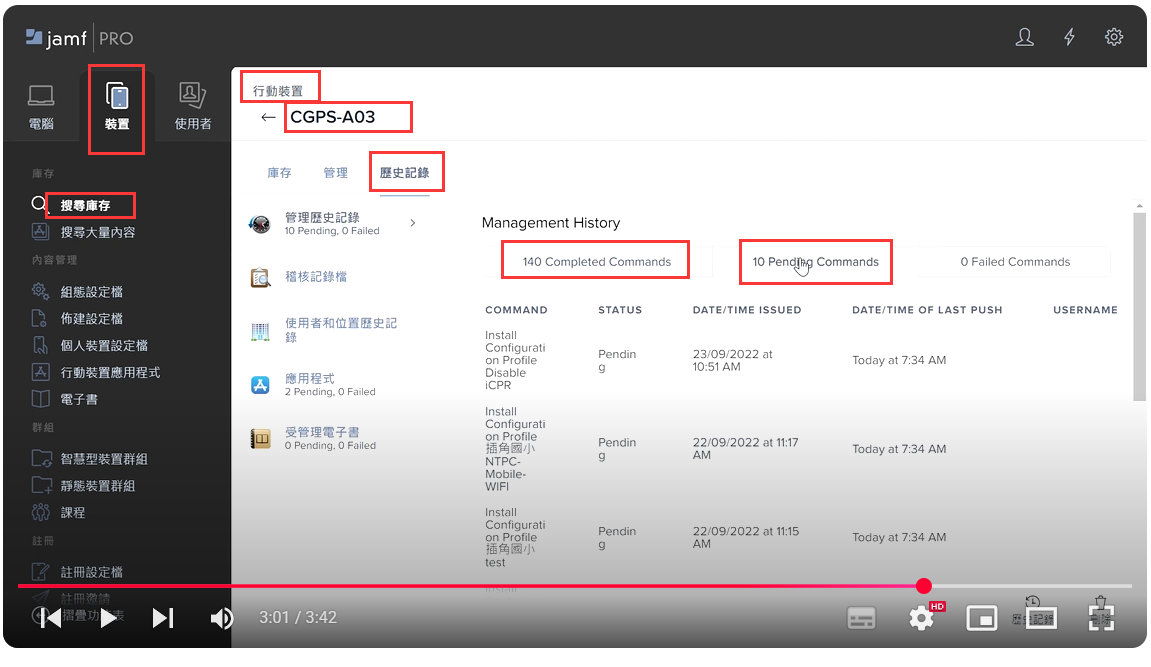1151x667 pixels.
Task: Show 140 Completed Commands
Action: (x=597, y=262)
